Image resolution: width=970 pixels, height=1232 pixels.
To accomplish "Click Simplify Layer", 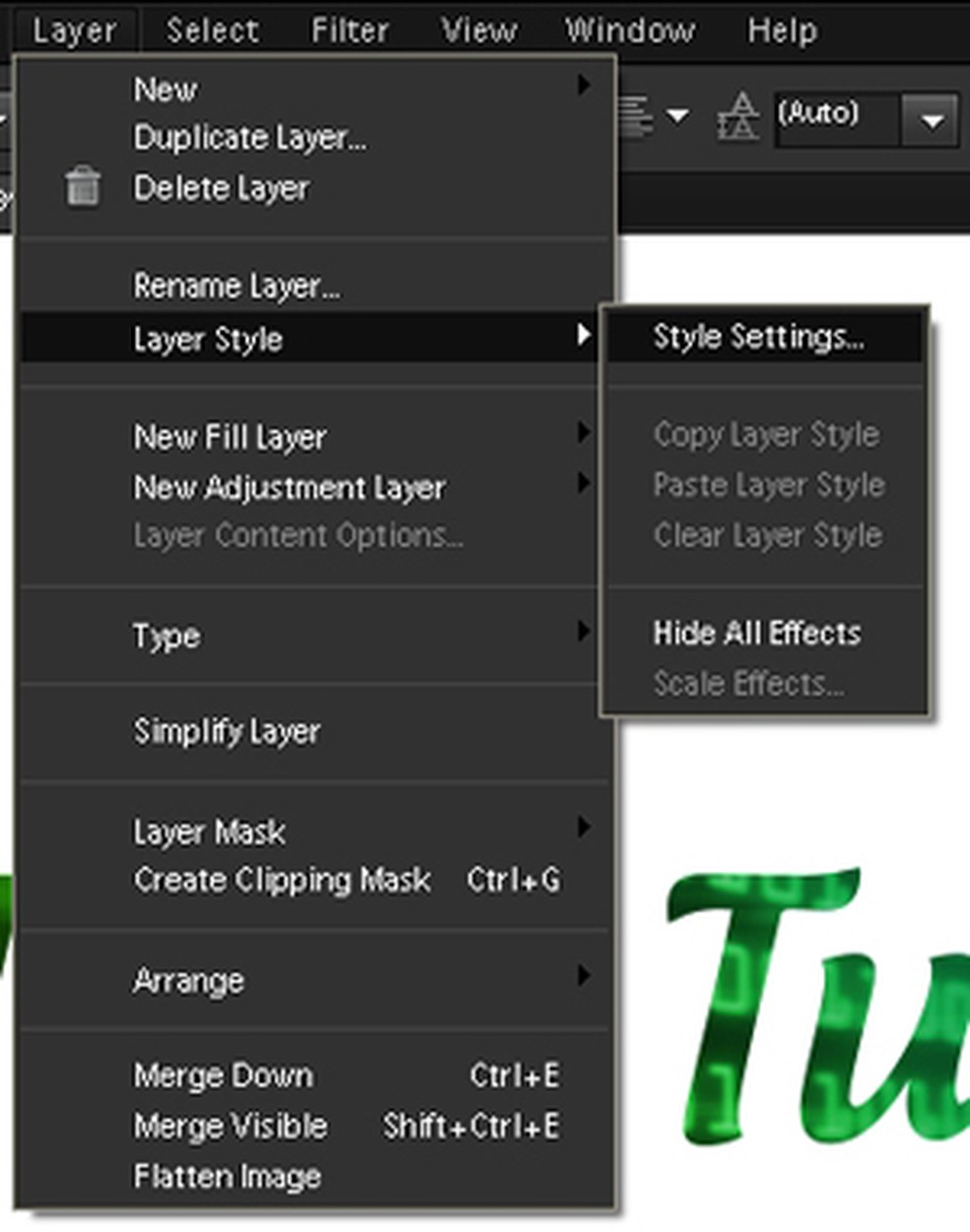I will click(227, 731).
